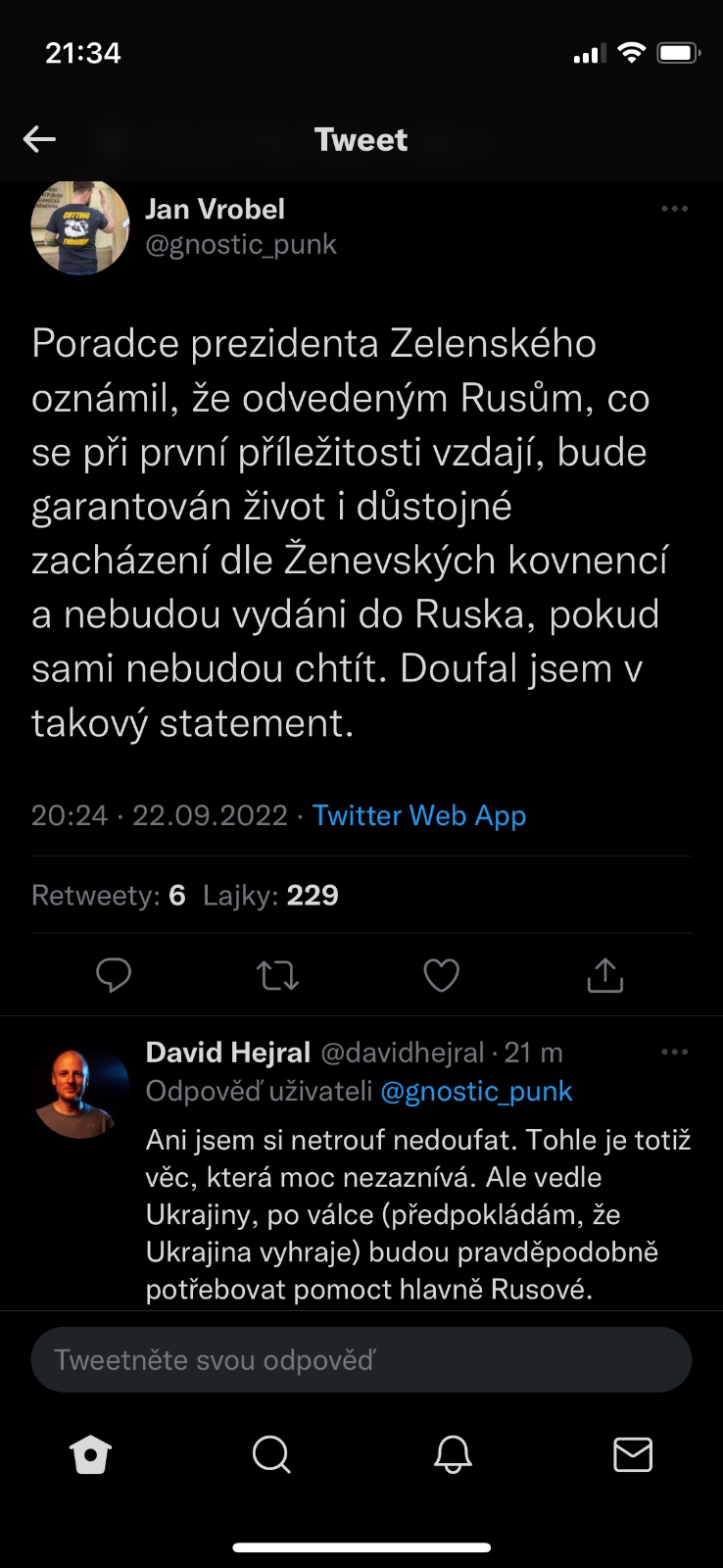Focus the 'Tweetněte svou odpověď' reply field
This screenshot has width=723, height=1568.
coord(361,1360)
